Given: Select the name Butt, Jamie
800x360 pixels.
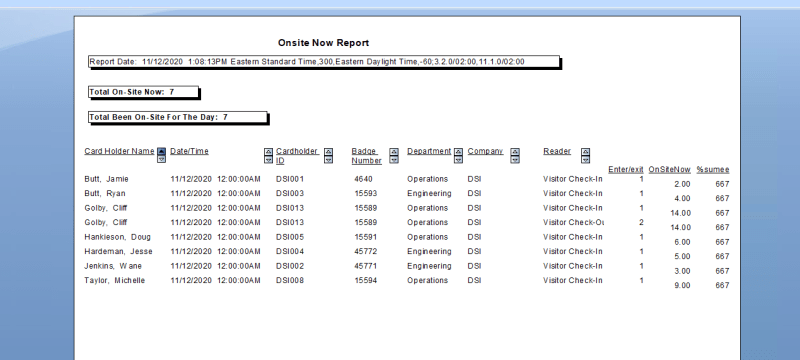Looking at the screenshot, I should click(107, 179).
